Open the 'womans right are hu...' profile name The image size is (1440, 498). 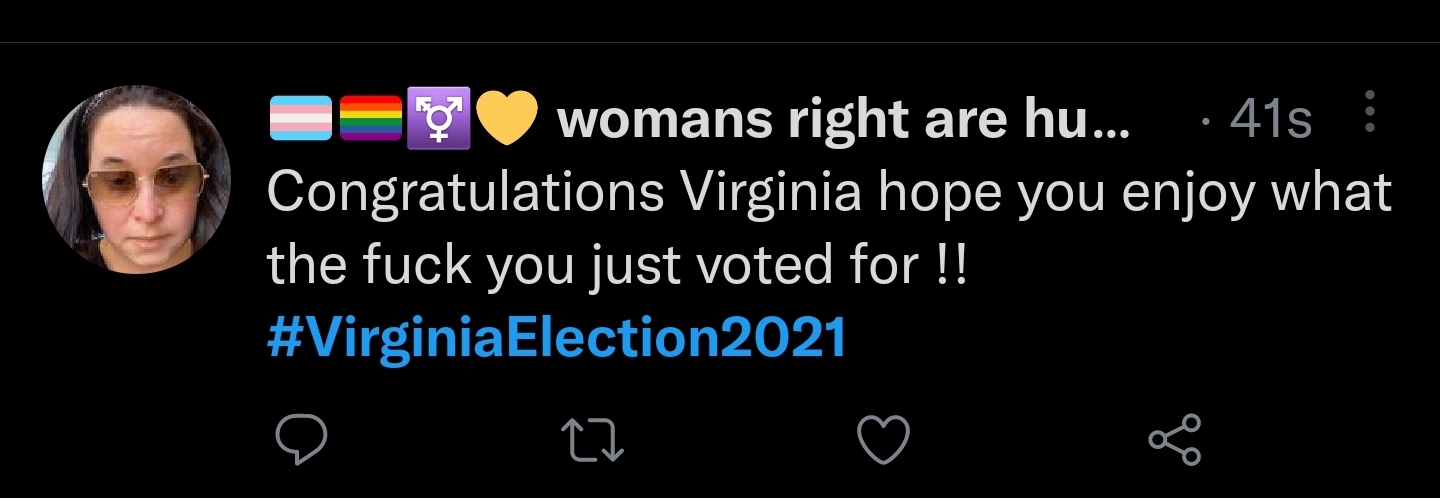[x=844, y=122]
